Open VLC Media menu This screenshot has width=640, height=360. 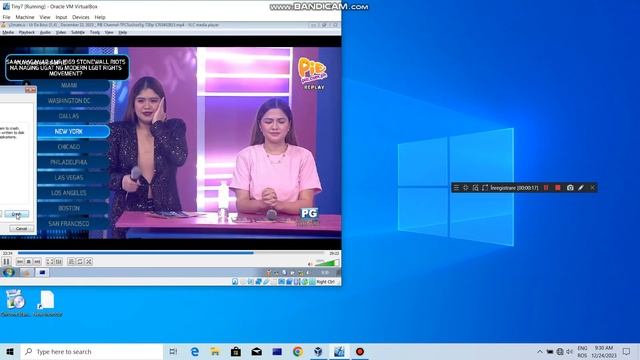(x=8, y=32)
